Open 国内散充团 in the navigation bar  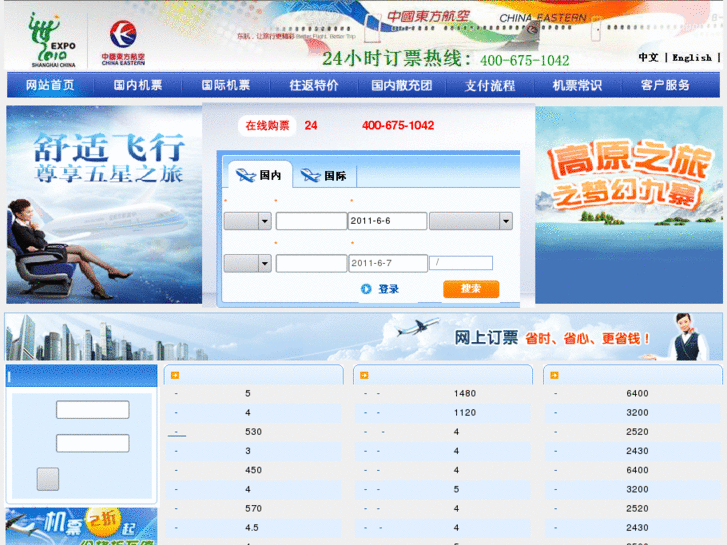coord(402,85)
